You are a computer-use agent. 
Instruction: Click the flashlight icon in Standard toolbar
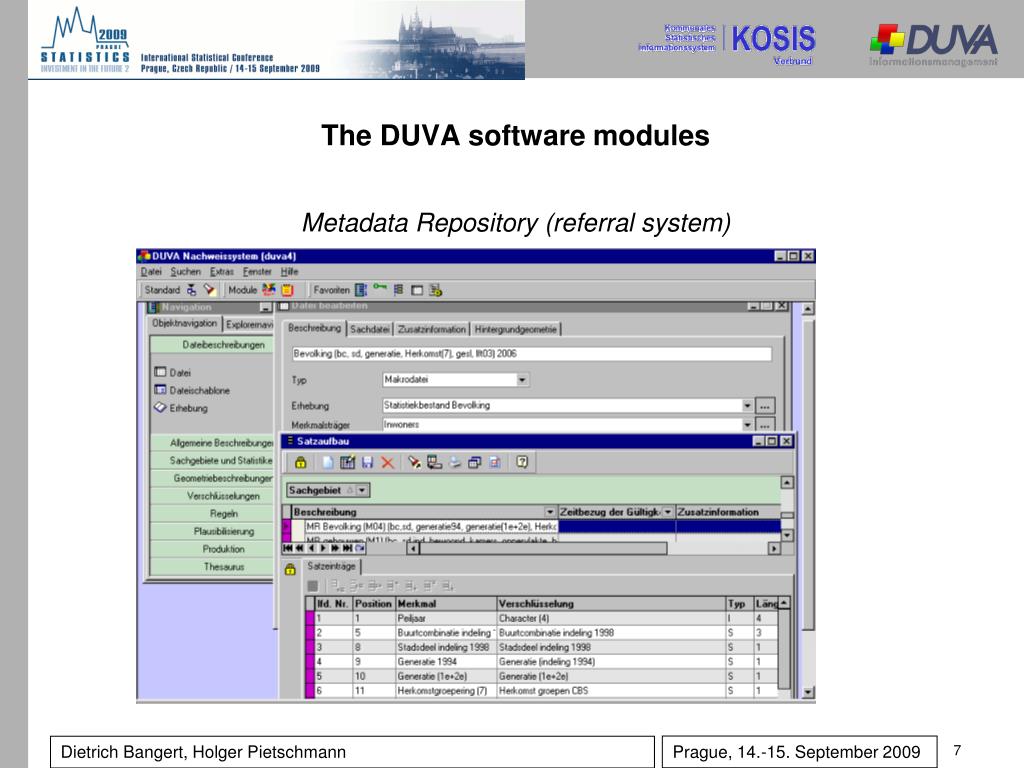tap(209, 290)
